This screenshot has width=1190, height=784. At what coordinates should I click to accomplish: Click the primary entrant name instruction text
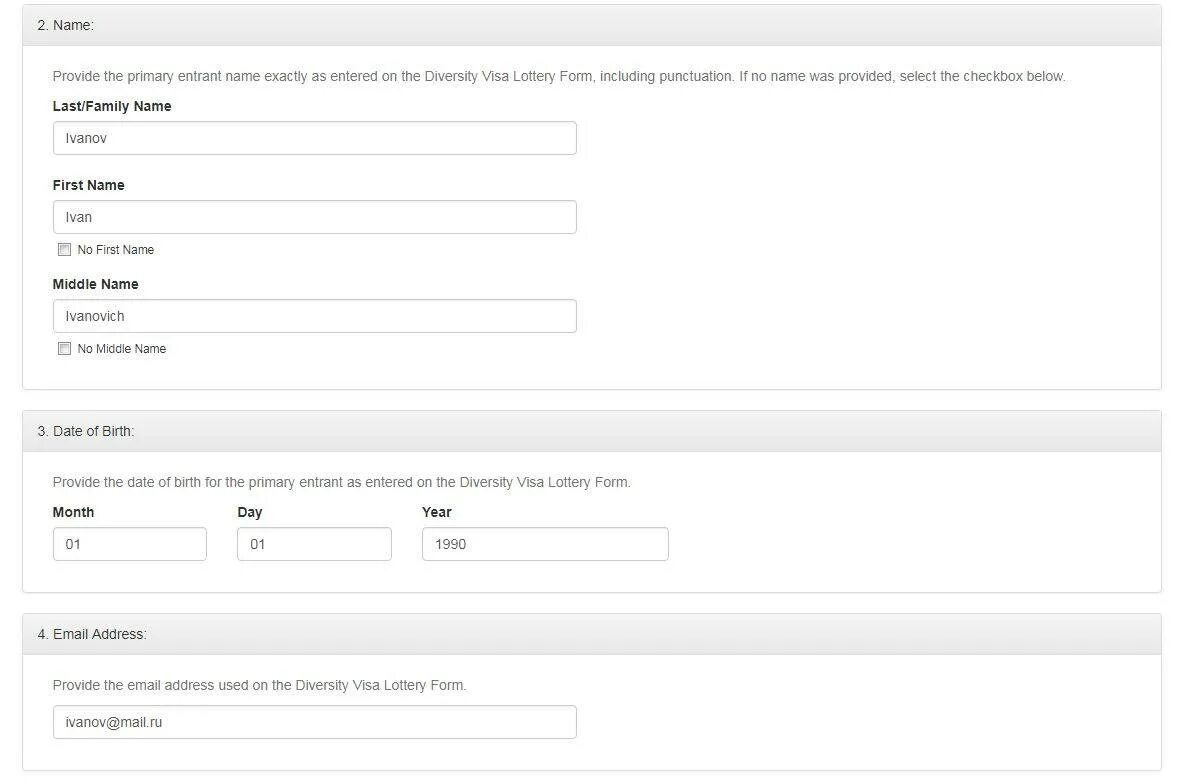click(x=559, y=76)
